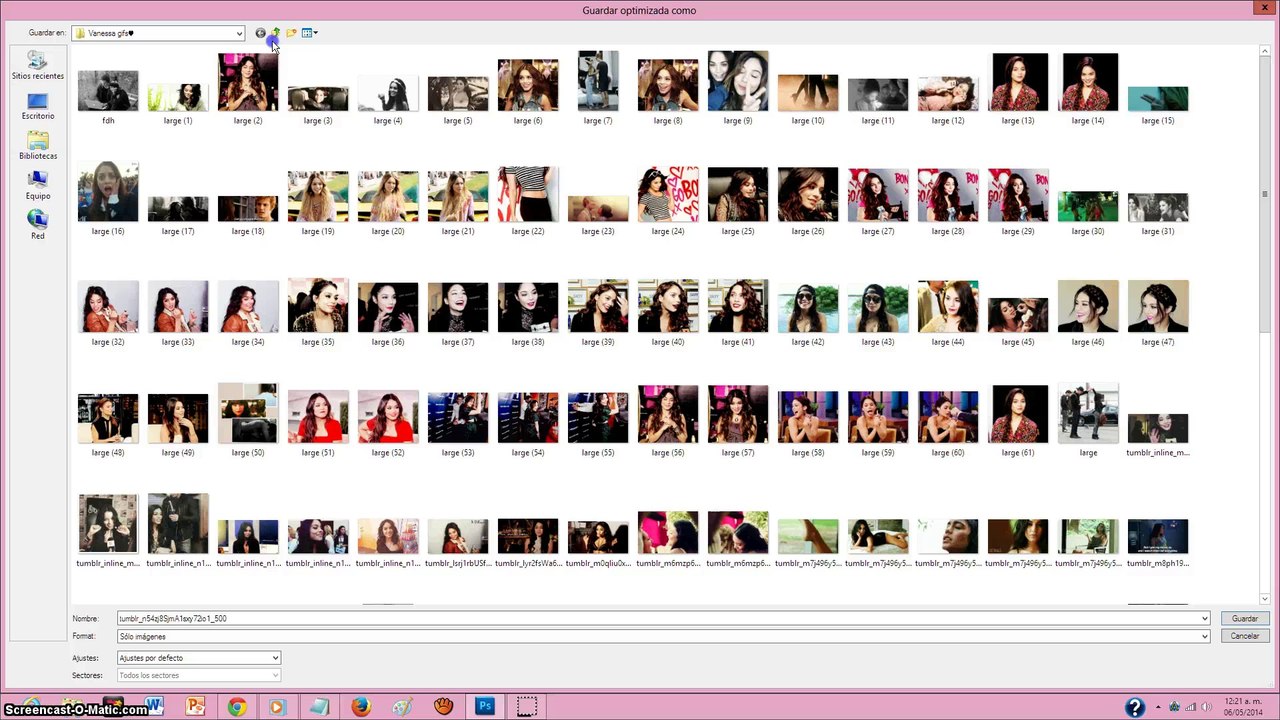Select Equipo in the sidebar
The width and height of the screenshot is (1280, 720).
37,186
